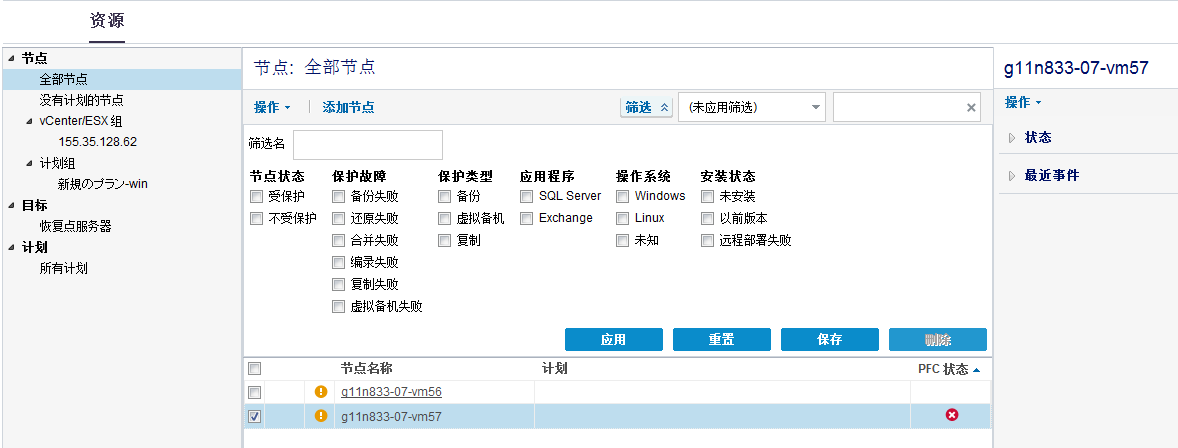Click the warning icon for g11n833-07-vm56
The height and width of the screenshot is (448, 1178).
(x=321, y=392)
